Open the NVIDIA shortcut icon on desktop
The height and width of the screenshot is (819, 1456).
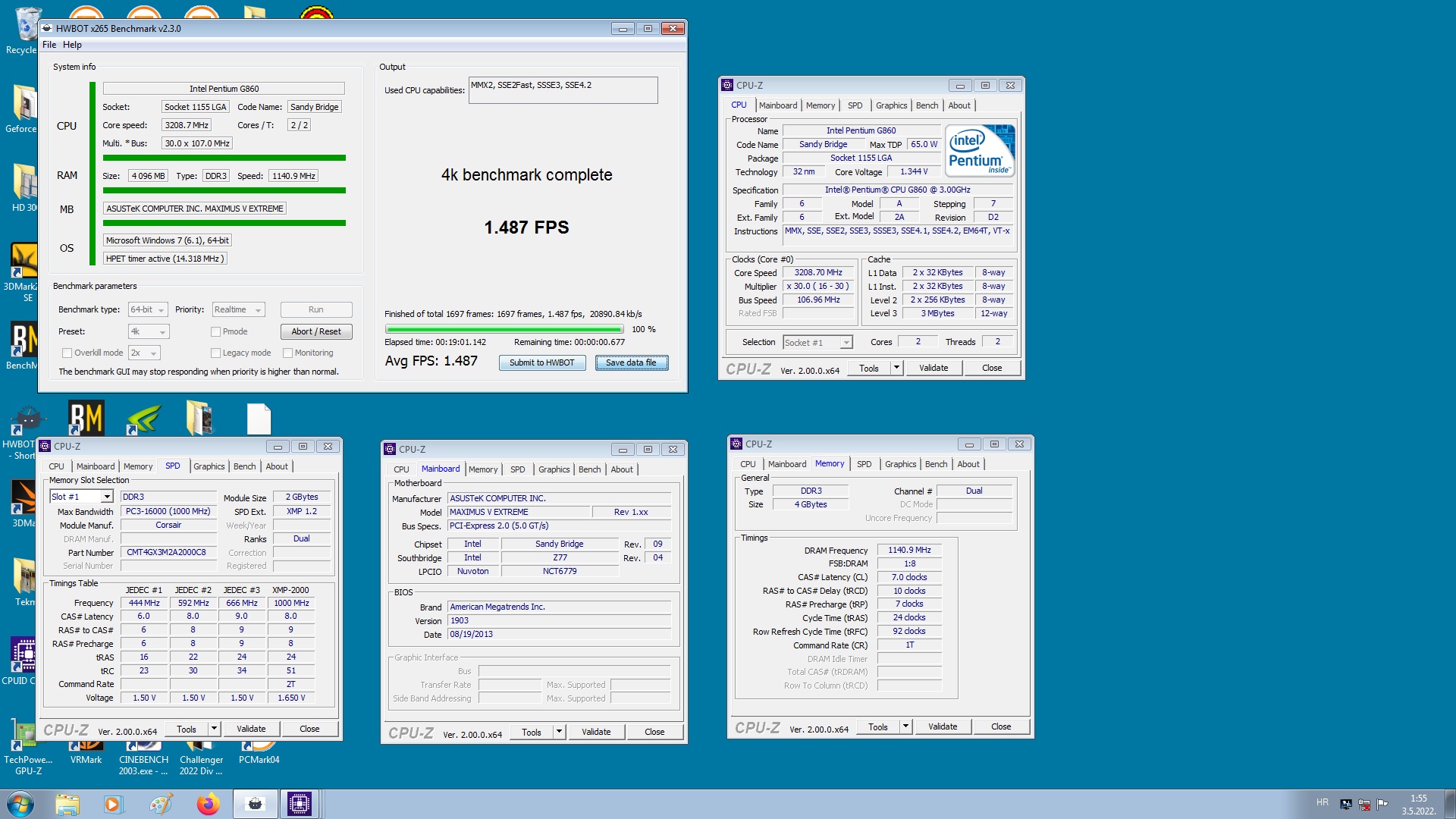tap(143, 419)
